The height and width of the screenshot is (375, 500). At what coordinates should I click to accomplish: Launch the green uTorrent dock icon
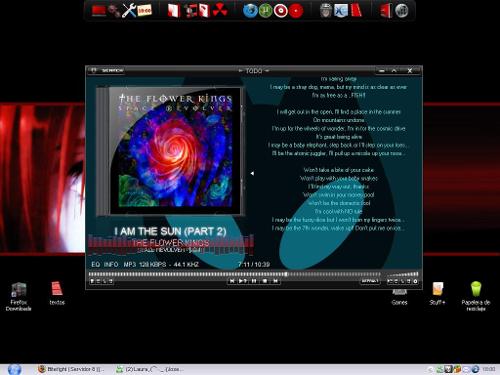pos(265,10)
